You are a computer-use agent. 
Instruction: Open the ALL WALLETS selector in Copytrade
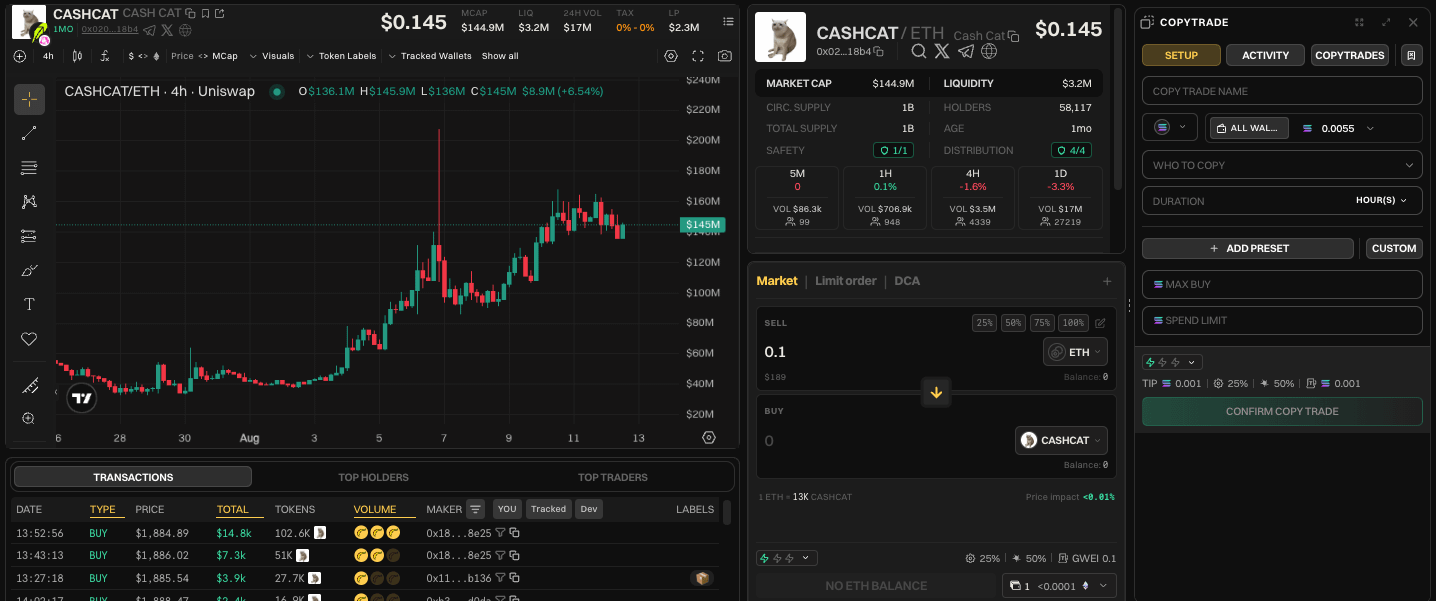click(x=1248, y=128)
